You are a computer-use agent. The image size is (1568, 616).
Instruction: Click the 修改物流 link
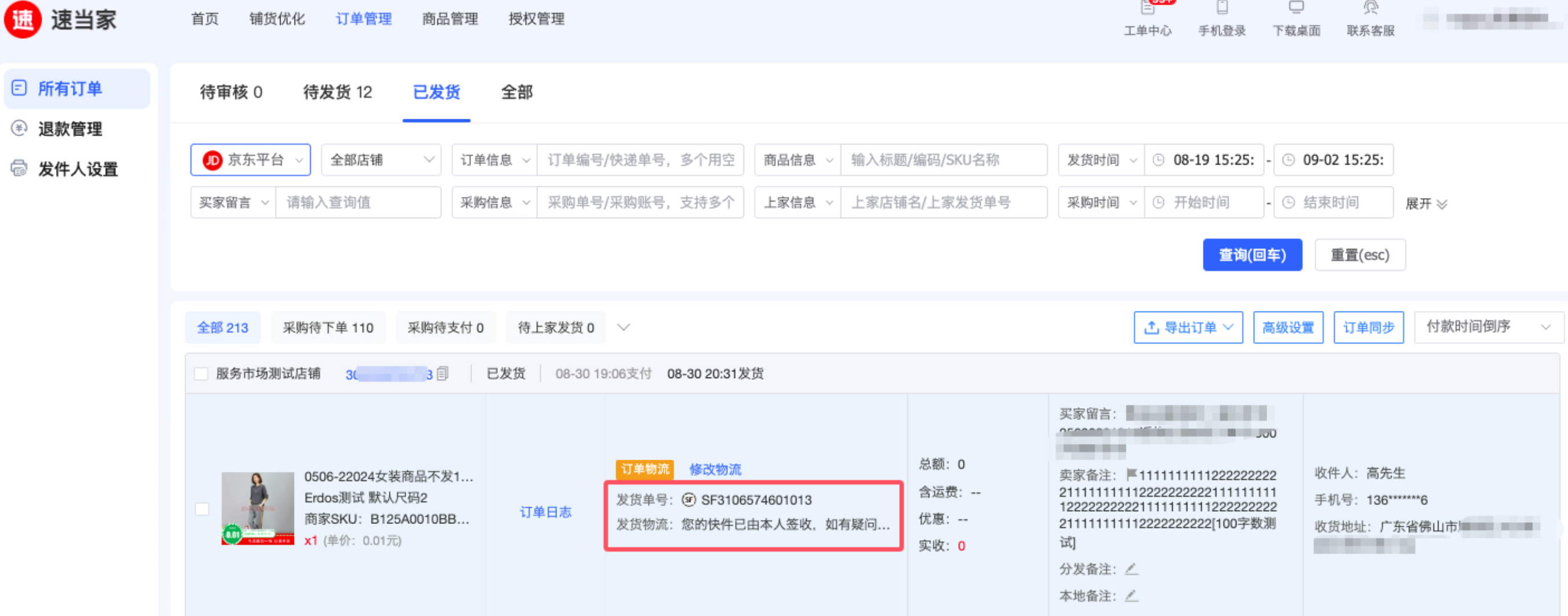[x=715, y=469]
